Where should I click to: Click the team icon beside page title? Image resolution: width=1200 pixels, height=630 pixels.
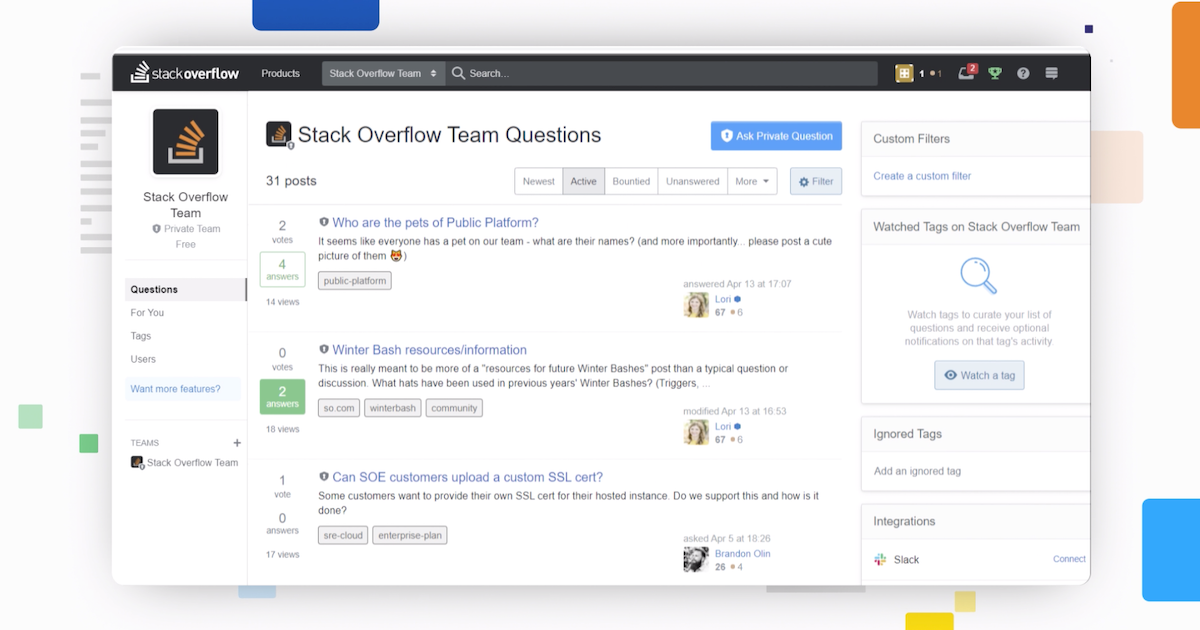(x=279, y=135)
